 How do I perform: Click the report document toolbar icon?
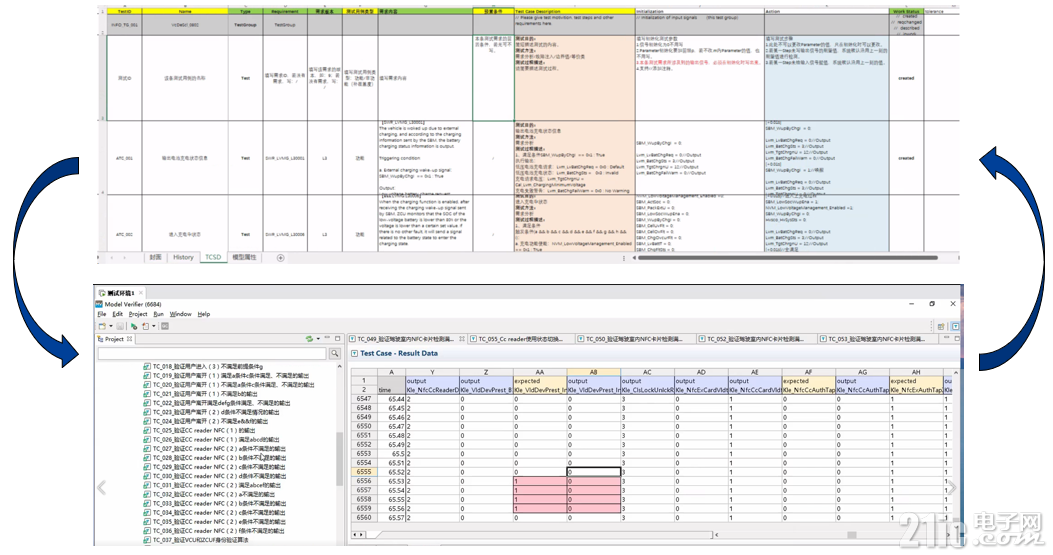click(x=145, y=327)
